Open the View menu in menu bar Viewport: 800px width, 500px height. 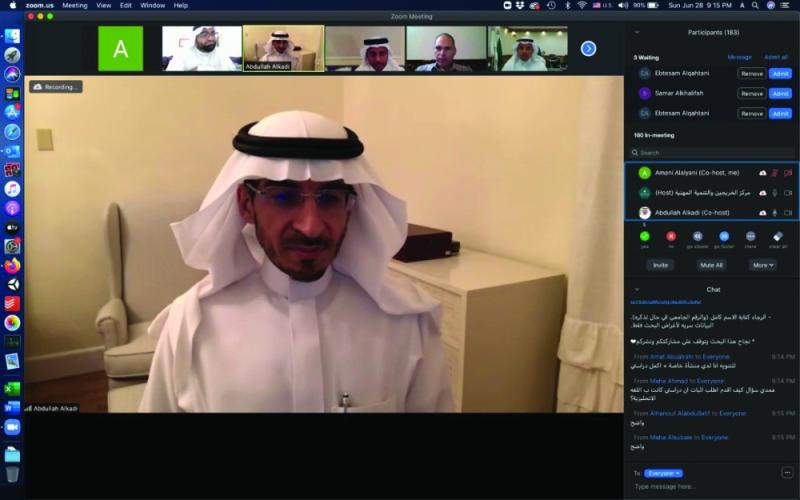click(104, 5)
